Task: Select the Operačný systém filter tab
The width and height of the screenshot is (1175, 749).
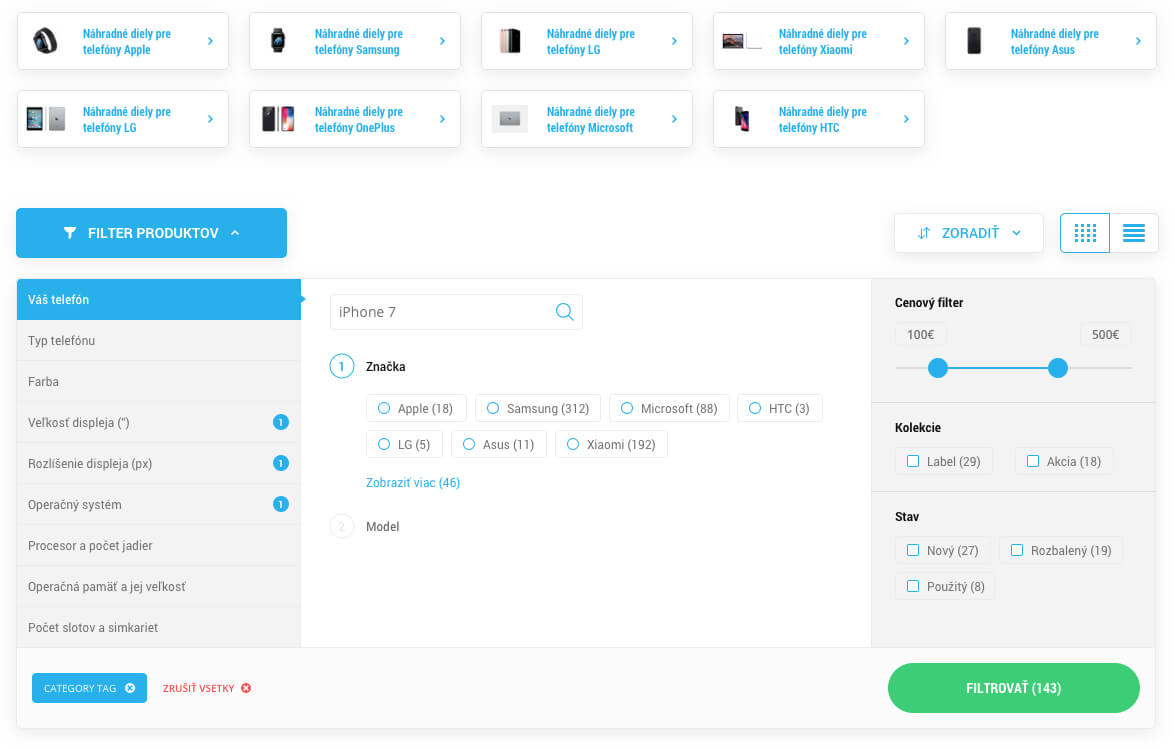Action: click(x=158, y=504)
